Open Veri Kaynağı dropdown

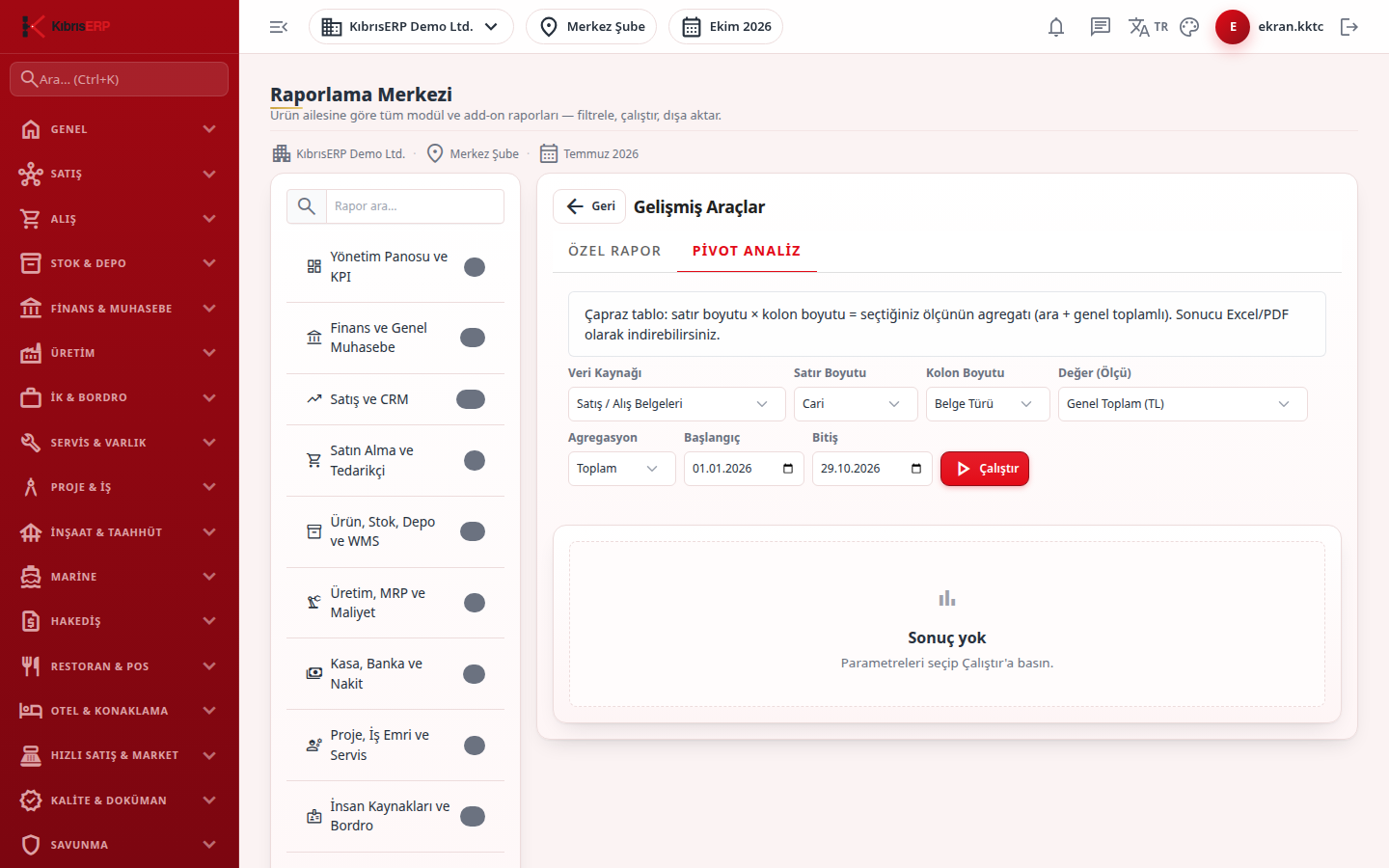coord(677,404)
